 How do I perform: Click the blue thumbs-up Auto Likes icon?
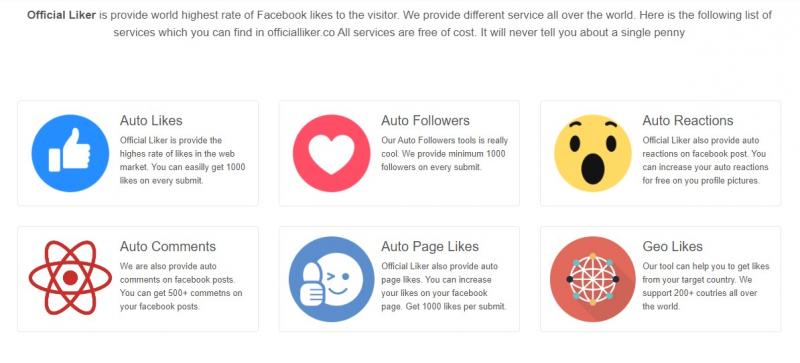coord(70,153)
